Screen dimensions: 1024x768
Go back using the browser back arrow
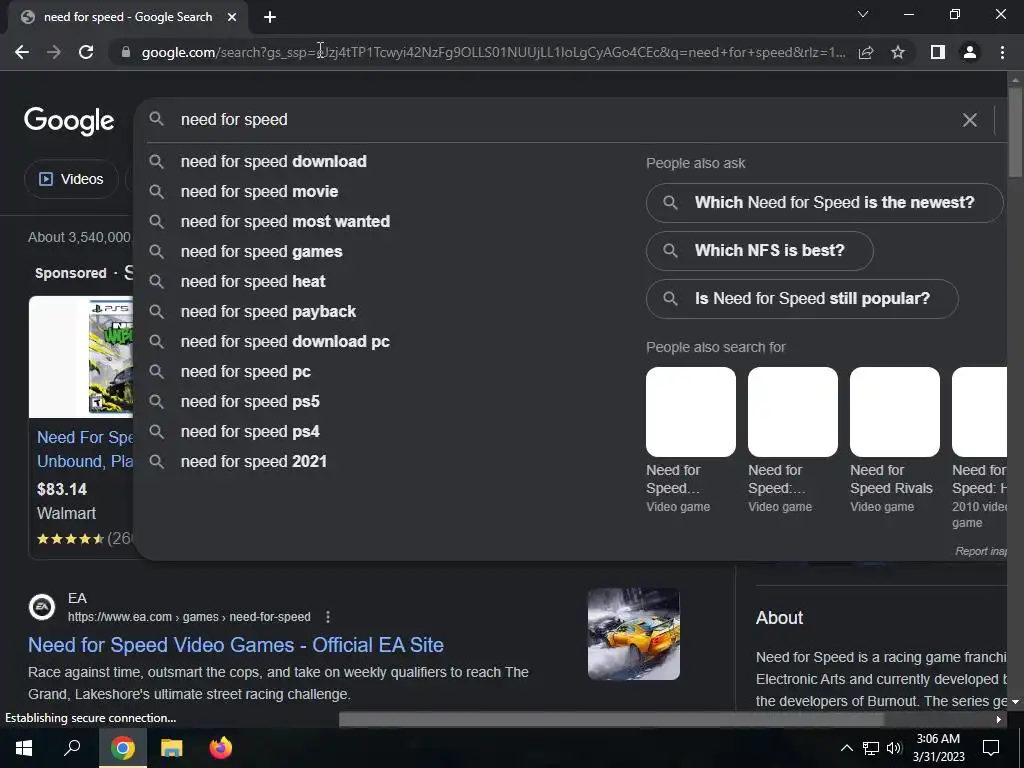tap(22, 52)
